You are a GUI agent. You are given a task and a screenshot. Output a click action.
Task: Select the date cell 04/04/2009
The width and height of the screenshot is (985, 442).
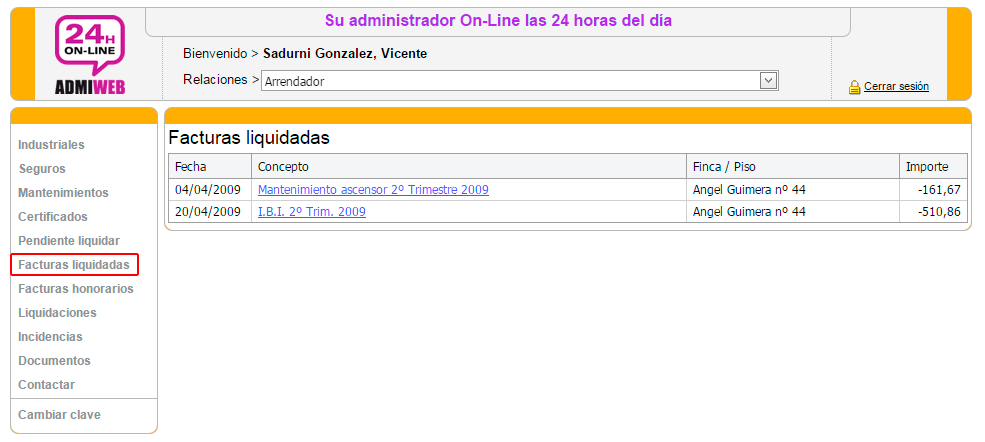click(x=208, y=190)
